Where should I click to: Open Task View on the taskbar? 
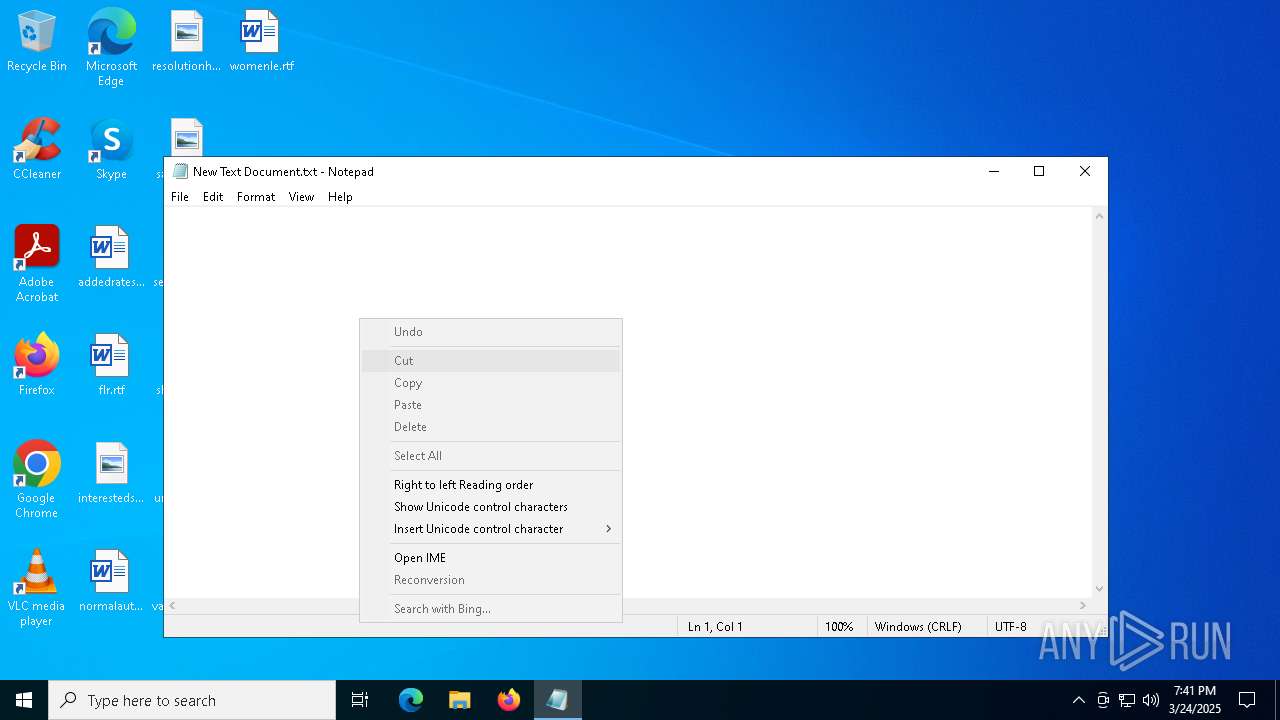coord(360,700)
